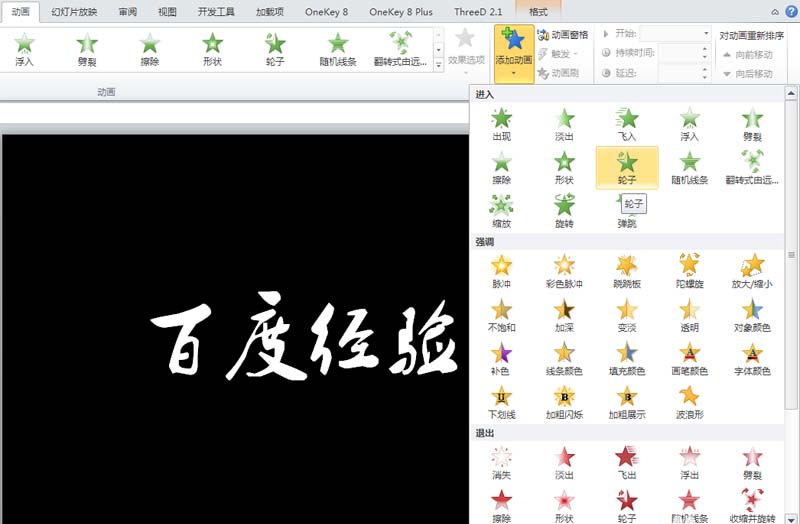Apply 擦除 from the ribbon gallery
Viewport: 800px width, 524px height.
click(x=149, y=49)
